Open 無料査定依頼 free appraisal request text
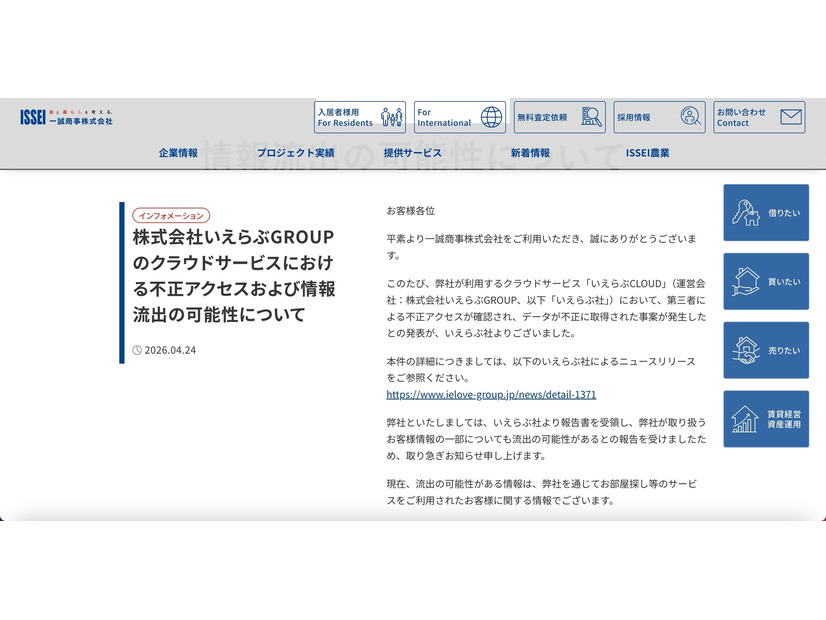 point(542,117)
